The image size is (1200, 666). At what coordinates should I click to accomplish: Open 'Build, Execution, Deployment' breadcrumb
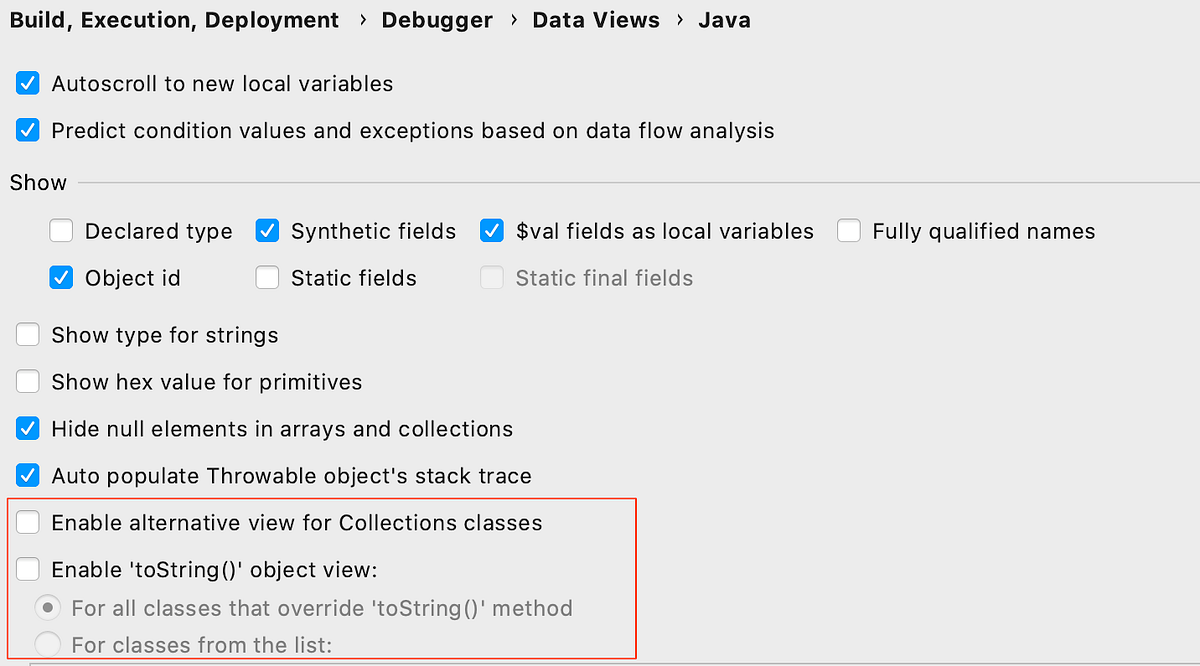(174, 19)
